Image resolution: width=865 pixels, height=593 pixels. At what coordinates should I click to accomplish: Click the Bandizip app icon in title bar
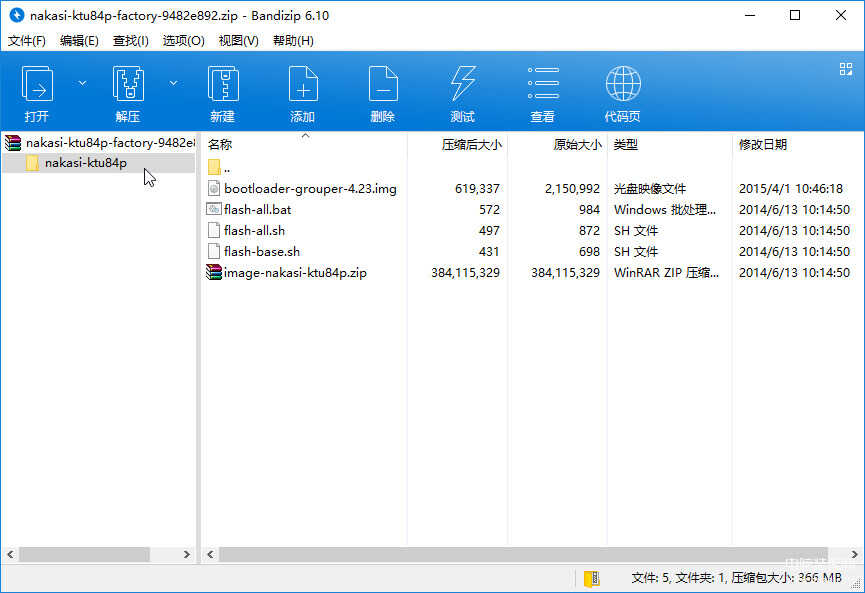tap(17, 15)
